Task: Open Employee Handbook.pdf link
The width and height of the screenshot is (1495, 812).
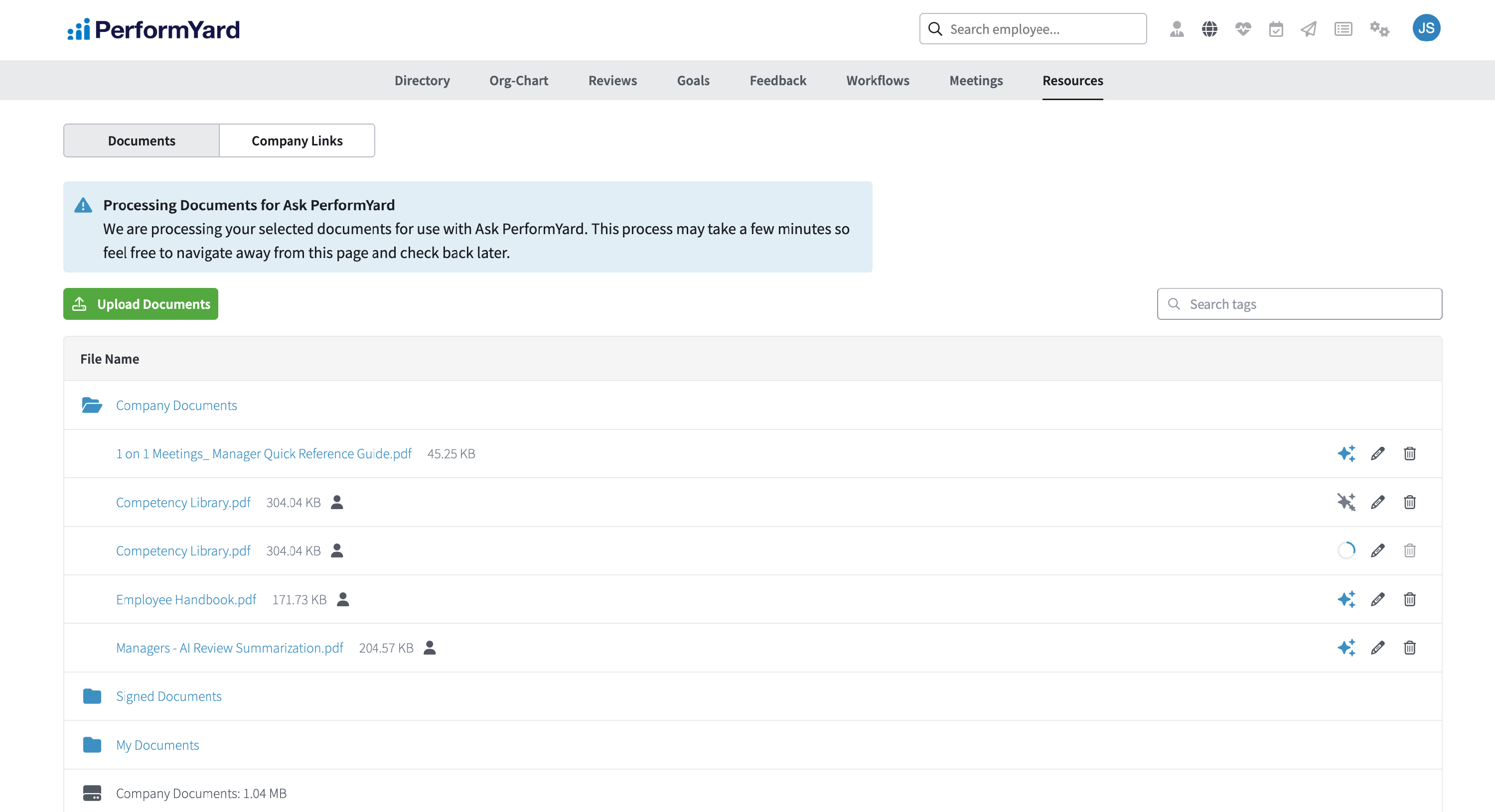Action: point(186,599)
